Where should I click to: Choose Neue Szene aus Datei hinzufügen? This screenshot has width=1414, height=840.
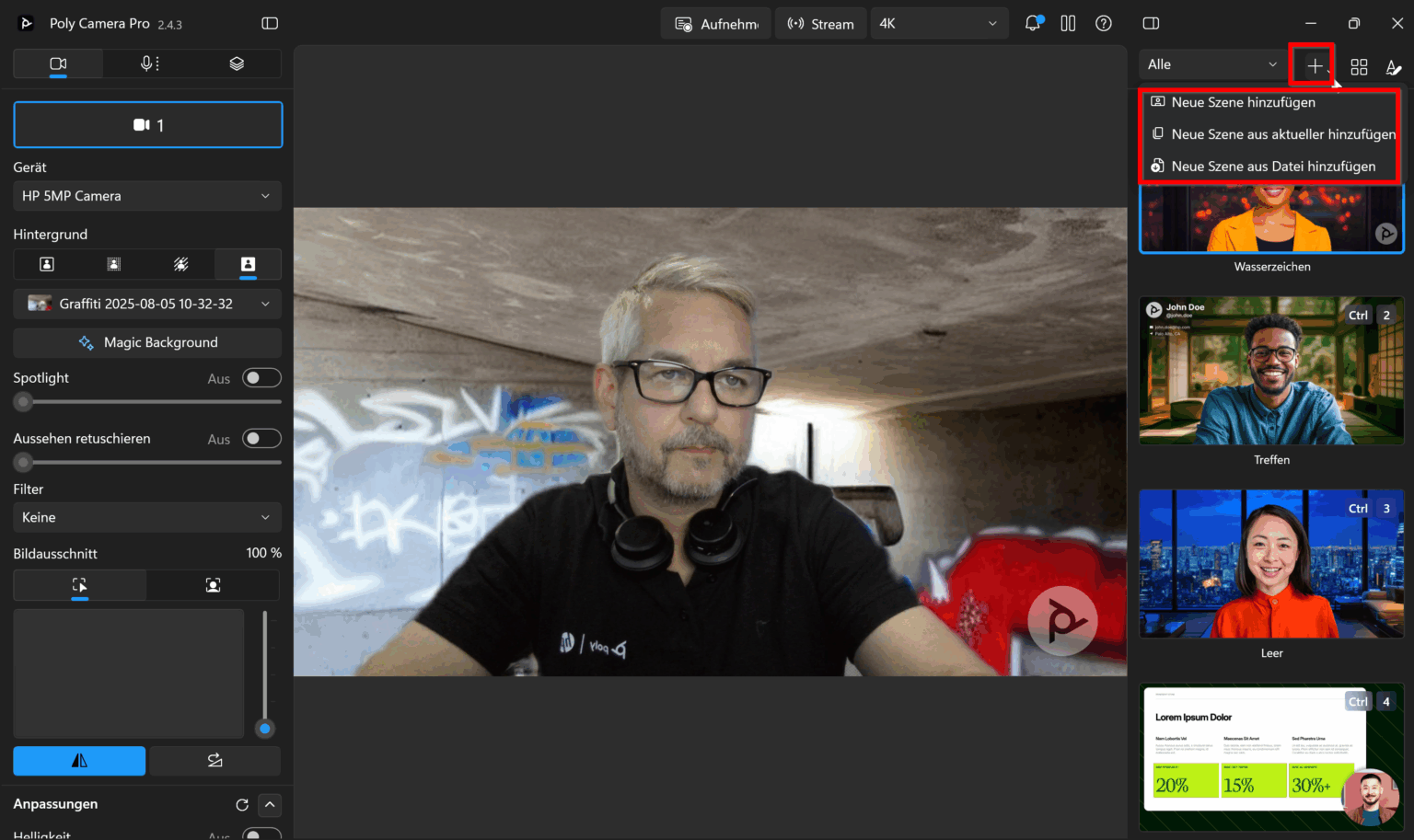[x=1269, y=167]
